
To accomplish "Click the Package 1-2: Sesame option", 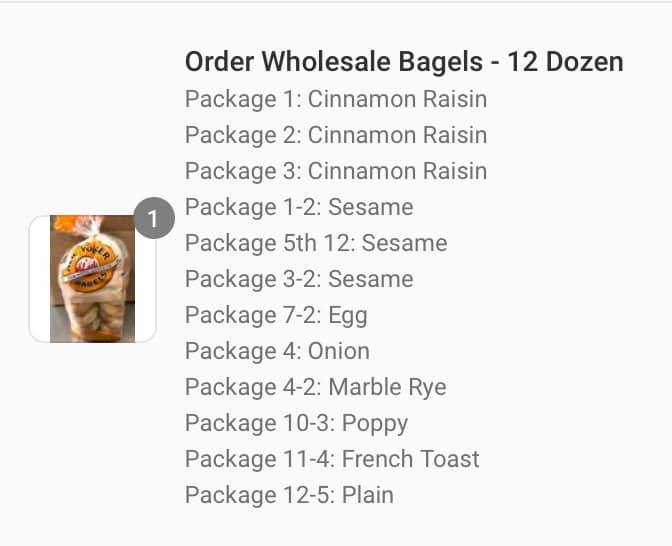I will click(x=299, y=207).
